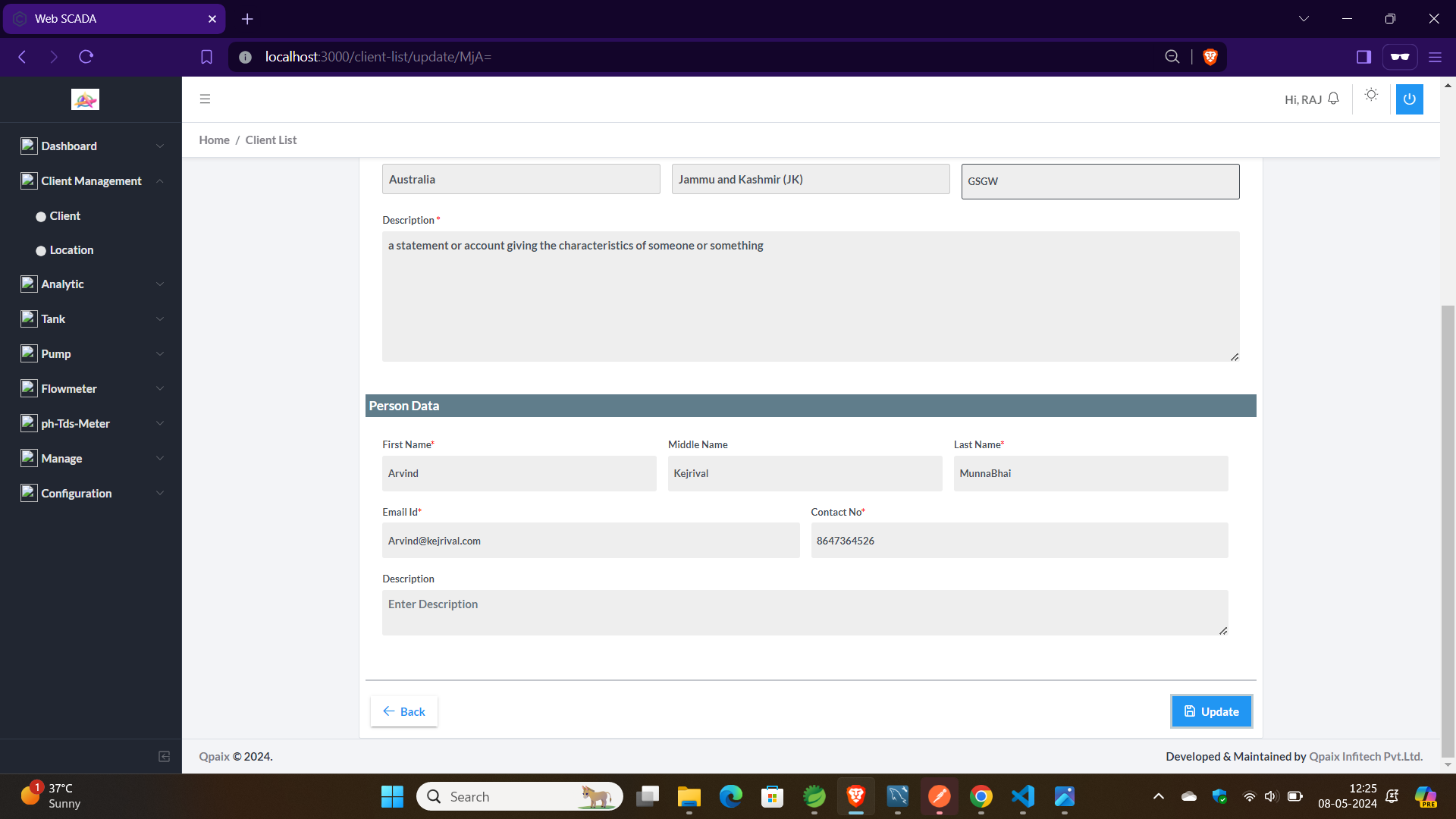Click the hamburger sidebar toggle icon
Viewport: 1456px width, 819px height.
pyautogui.click(x=205, y=99)
